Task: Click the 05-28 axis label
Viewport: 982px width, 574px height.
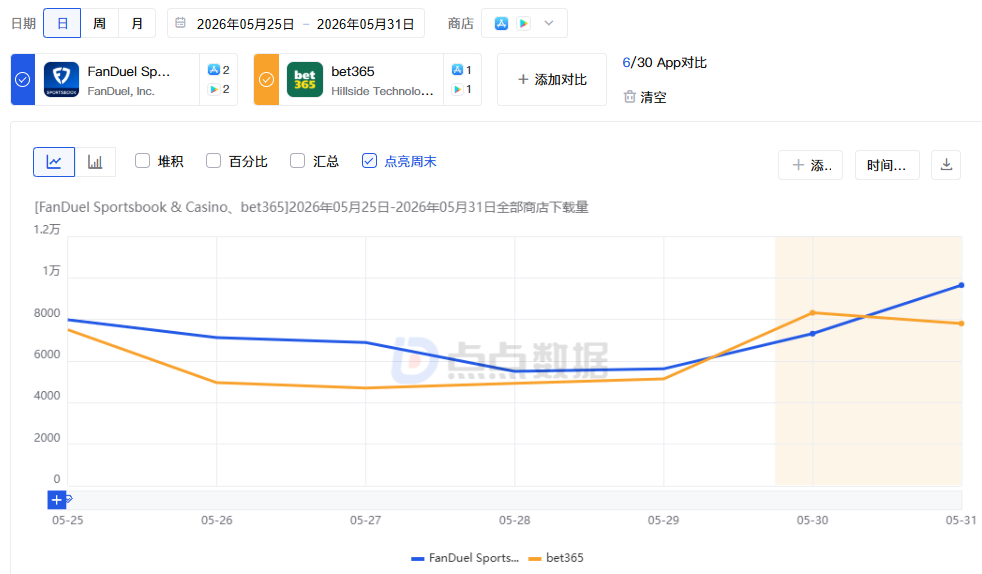Action: point(514,520)
